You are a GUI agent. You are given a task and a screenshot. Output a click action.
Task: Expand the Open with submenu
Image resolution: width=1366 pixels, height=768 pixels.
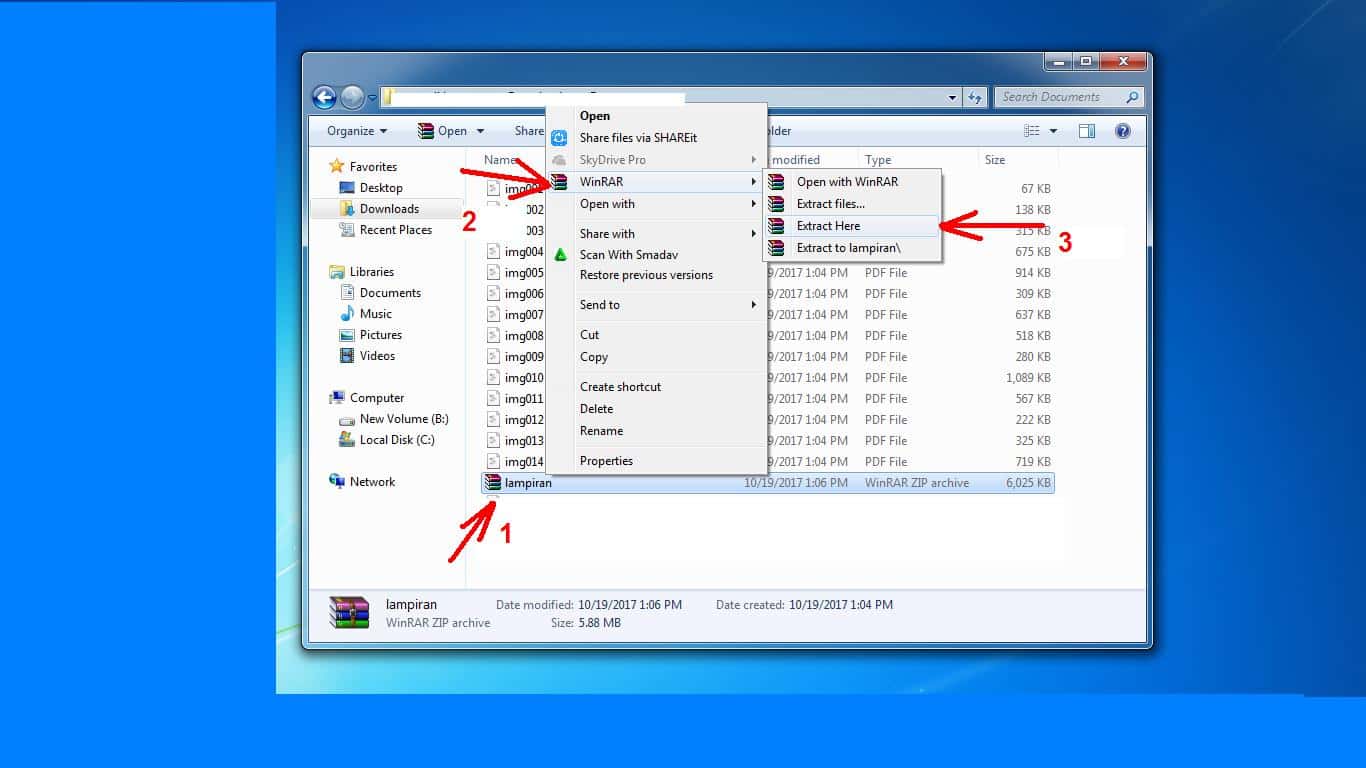coord(754,204)
